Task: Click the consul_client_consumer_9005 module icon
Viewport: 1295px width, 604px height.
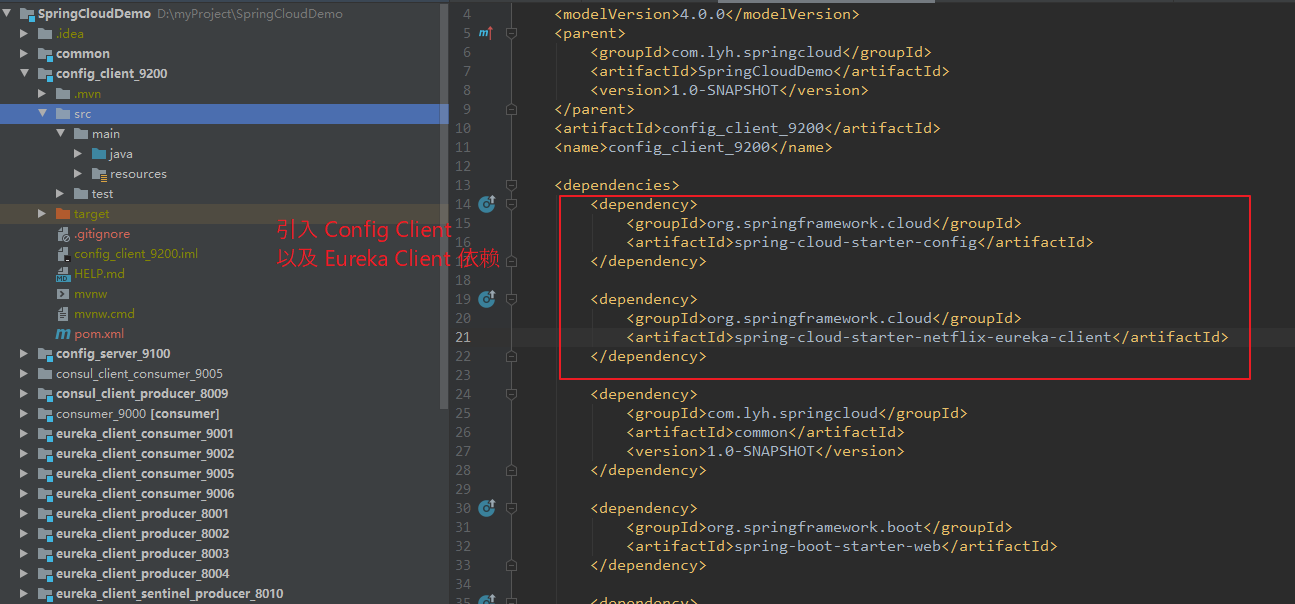Action: coord(45,374)
